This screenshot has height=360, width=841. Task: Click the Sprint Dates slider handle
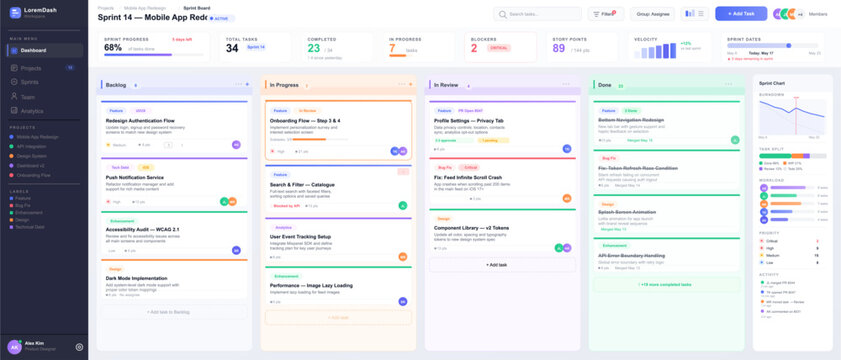tap(788, 46)
